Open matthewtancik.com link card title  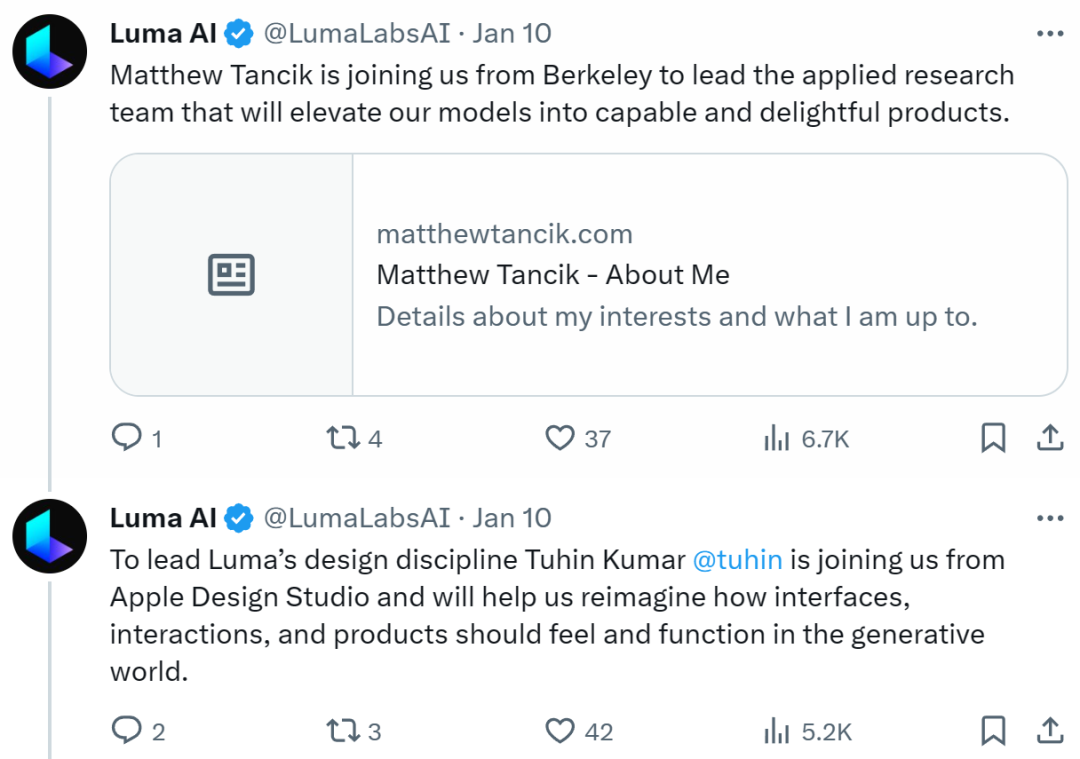(552, 275)
